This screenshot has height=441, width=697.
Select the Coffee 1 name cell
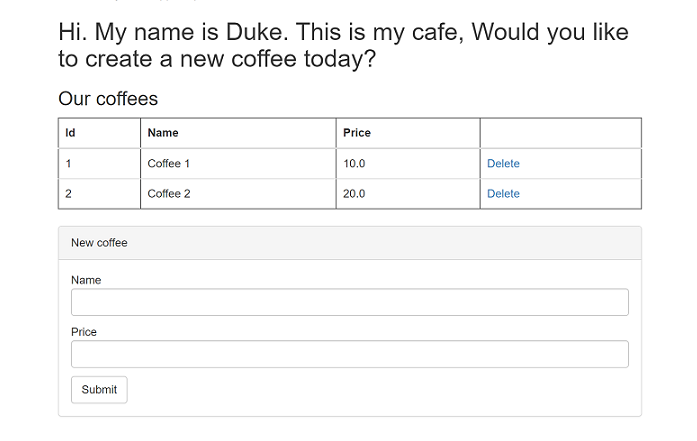click(168, 164)
